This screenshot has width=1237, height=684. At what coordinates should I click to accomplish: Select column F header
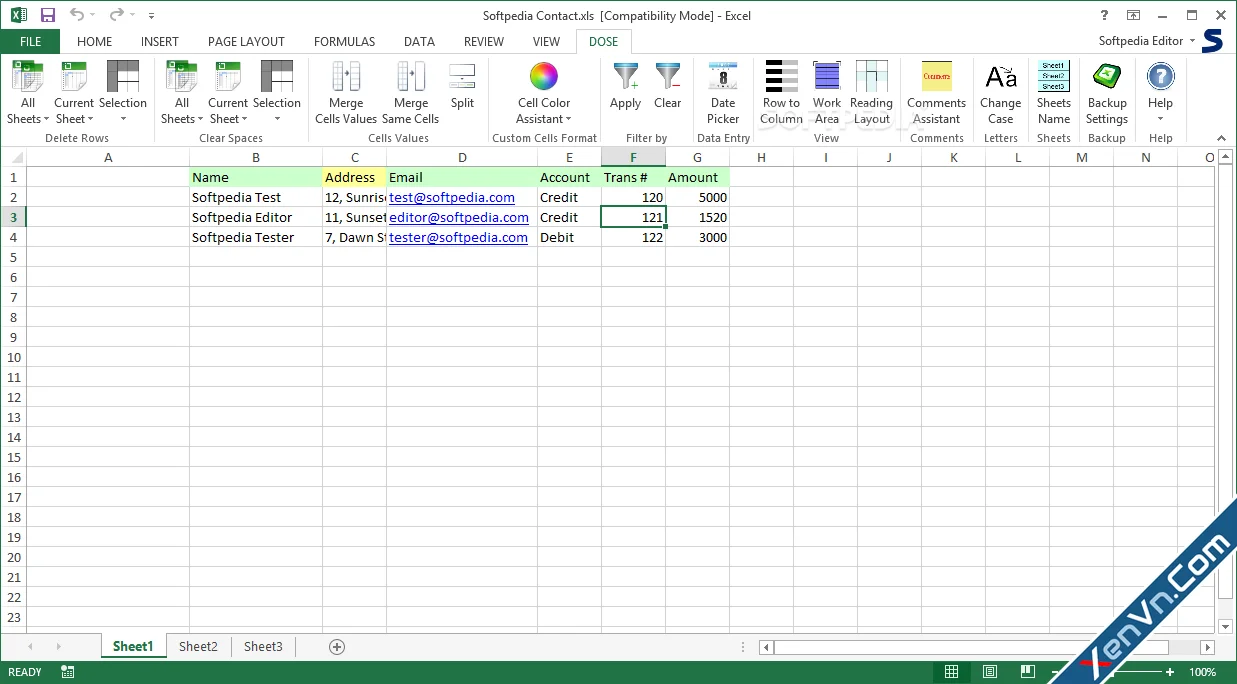coord(633,157)
